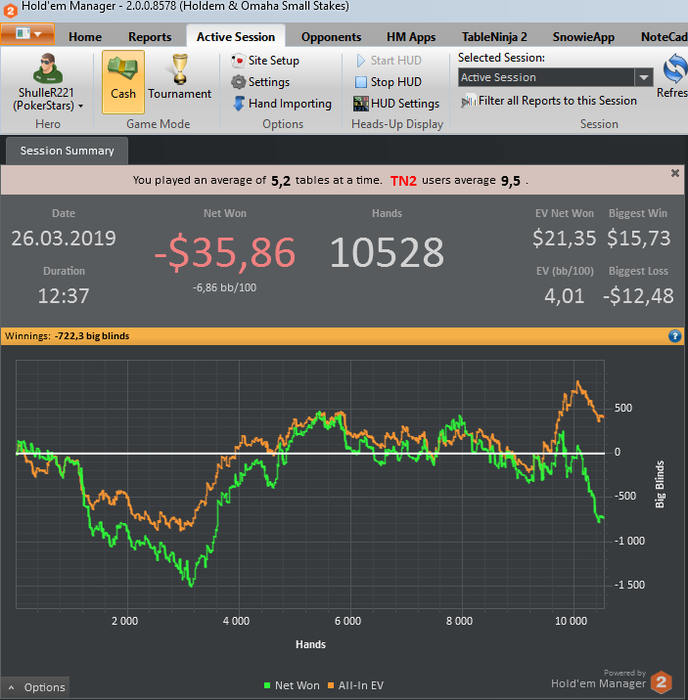Click the Winnings -722,3 big blinds bar
This screenshot has height=700, width=688.
[342, 336]
